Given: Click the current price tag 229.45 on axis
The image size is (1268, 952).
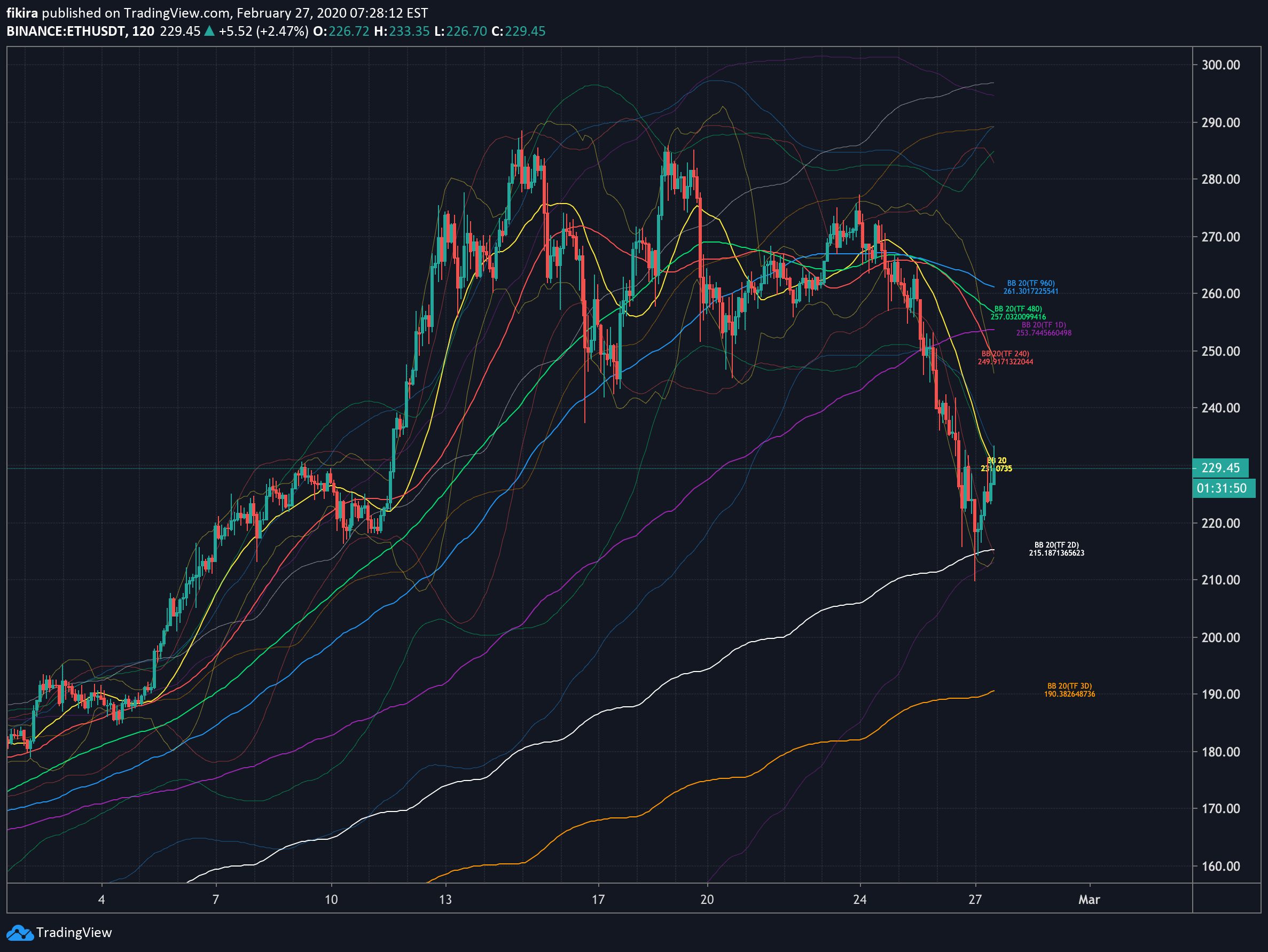Looking at the screenshot, I should click(x=1220, y=468).
